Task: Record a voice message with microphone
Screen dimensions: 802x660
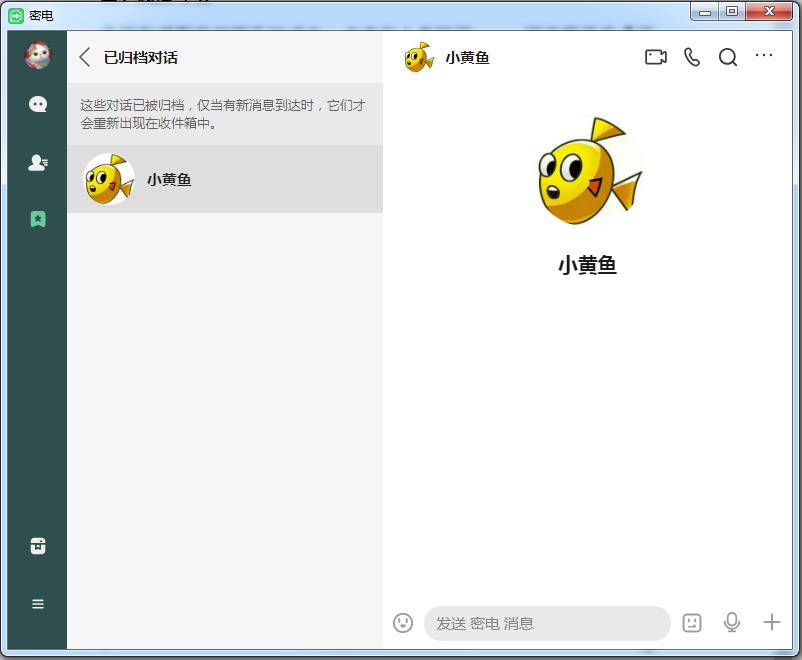Action: 732,623
